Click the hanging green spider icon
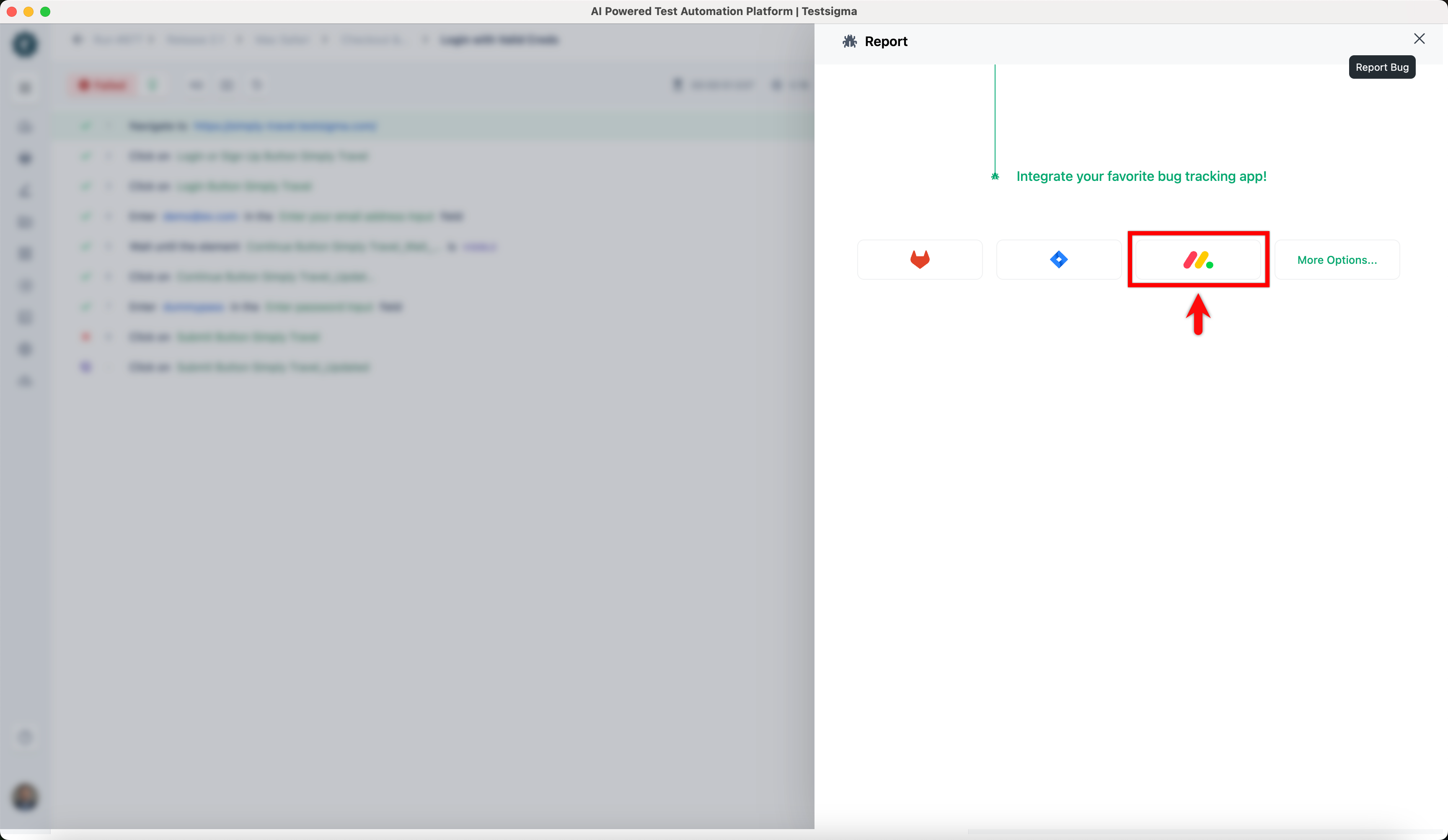The height and width of the screenshot is (840, 1448). point(995,176)
